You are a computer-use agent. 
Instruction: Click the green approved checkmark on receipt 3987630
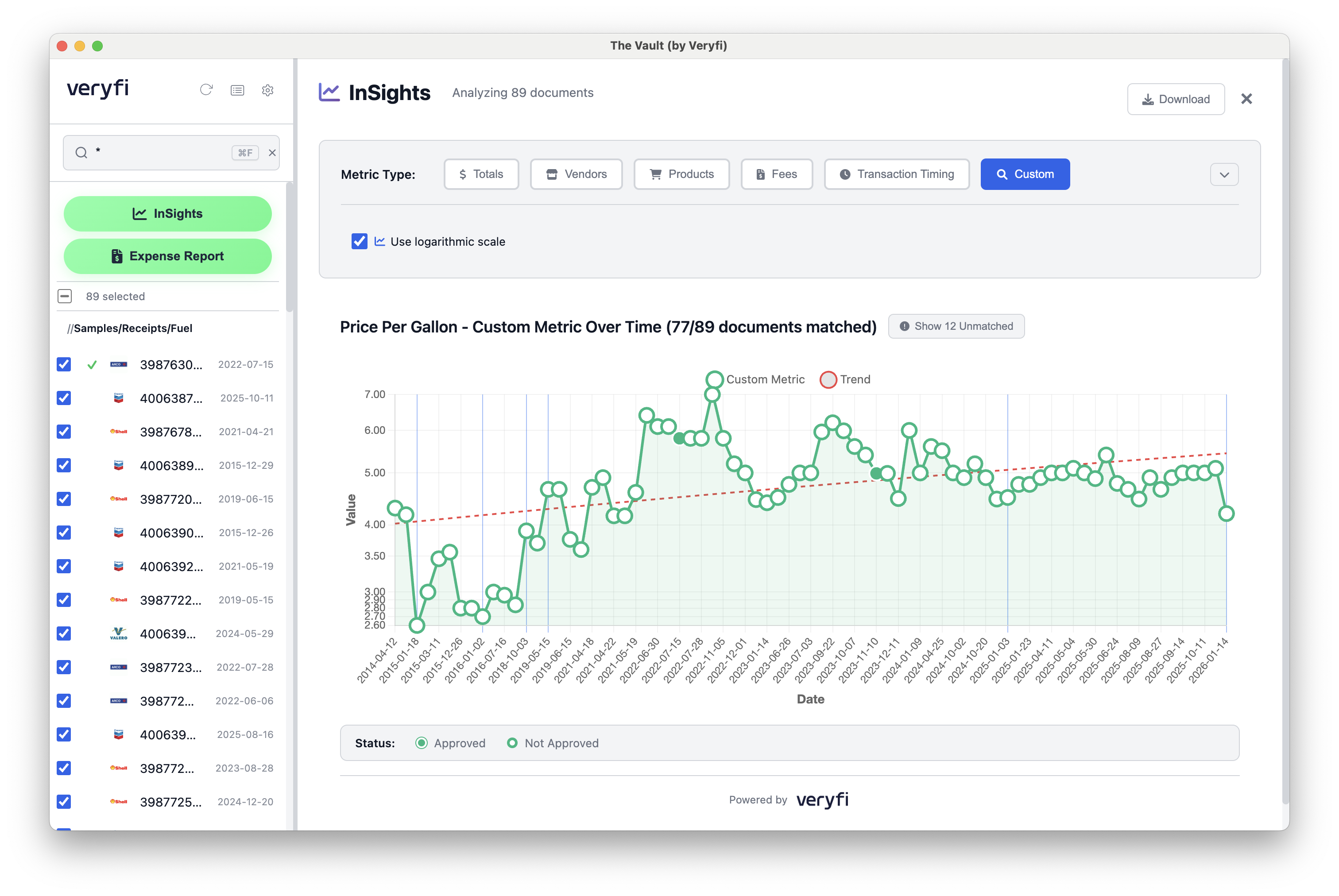(x=92, y=365)
